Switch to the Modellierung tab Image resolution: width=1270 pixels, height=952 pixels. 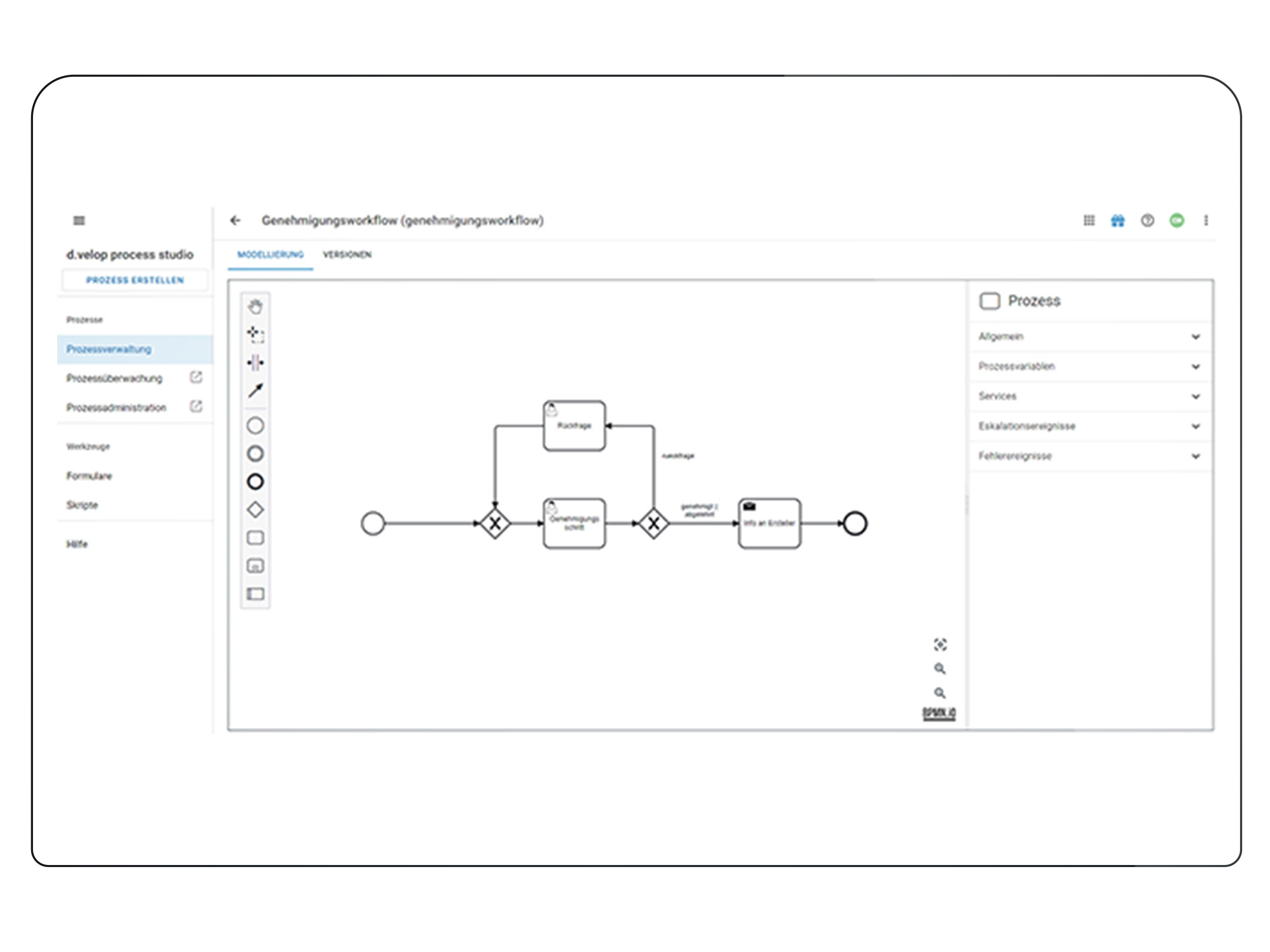271,255
